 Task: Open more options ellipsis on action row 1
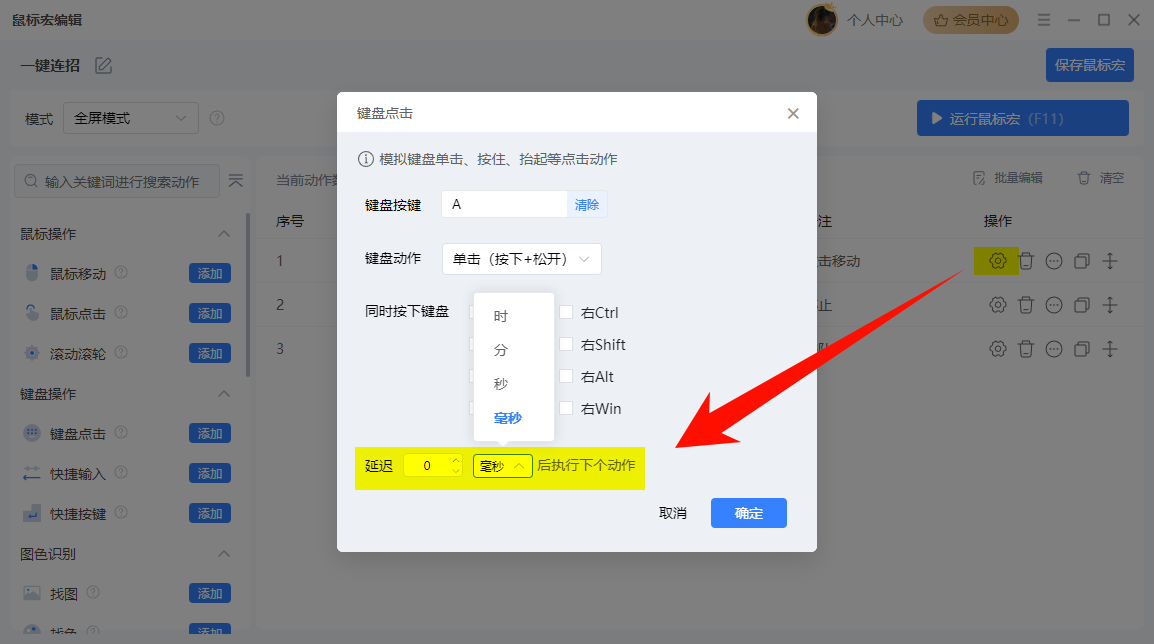pos(1053,261)
